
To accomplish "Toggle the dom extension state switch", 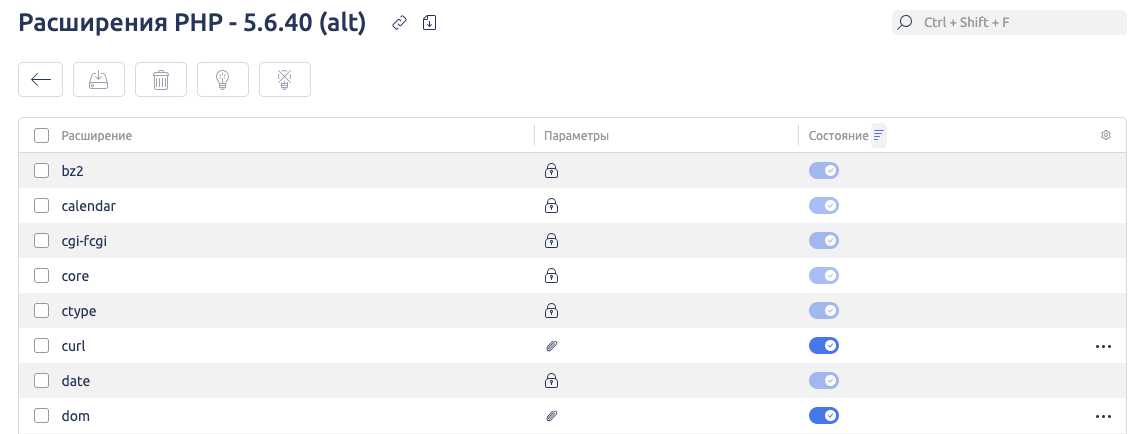I will point(824,416).
